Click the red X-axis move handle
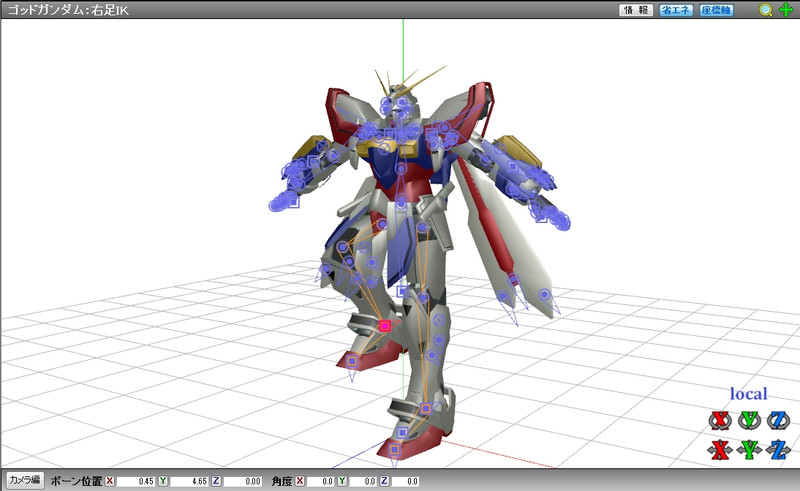 (720, 450)
